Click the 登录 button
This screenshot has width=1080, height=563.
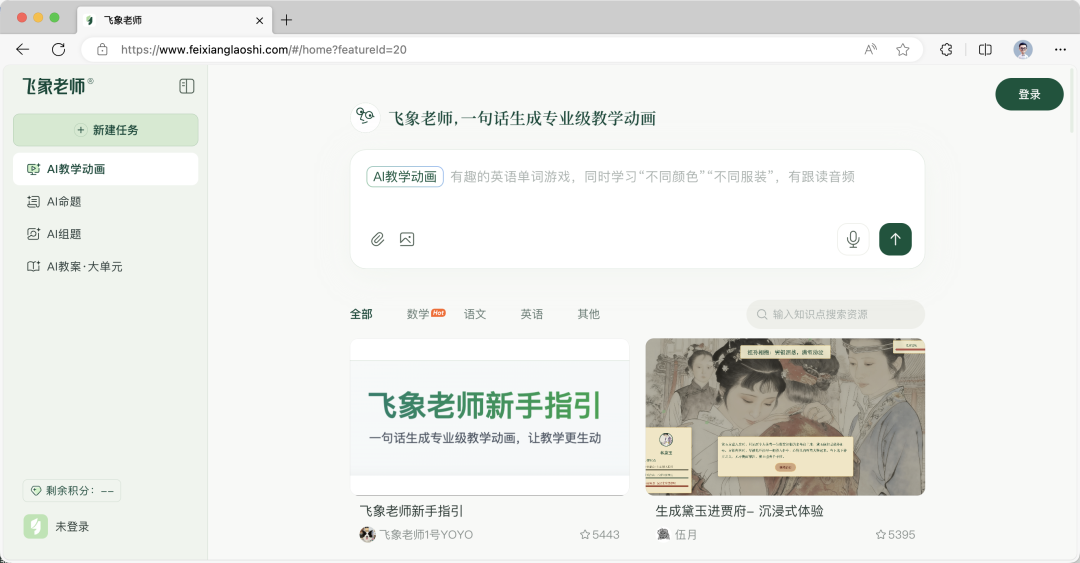[1029, 94]
